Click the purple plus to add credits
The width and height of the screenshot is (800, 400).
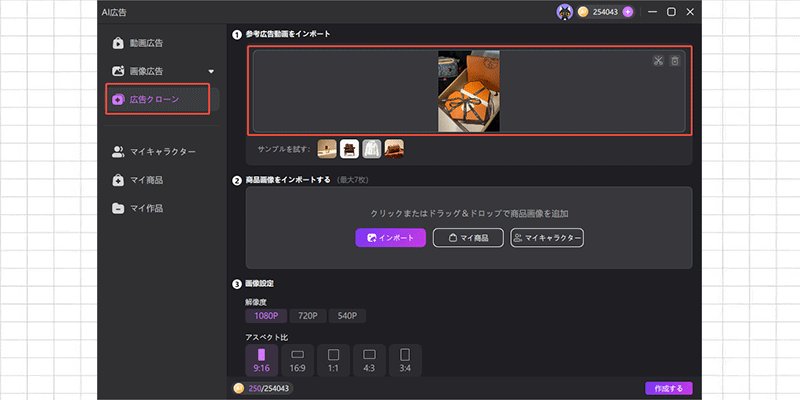(628, 12)
